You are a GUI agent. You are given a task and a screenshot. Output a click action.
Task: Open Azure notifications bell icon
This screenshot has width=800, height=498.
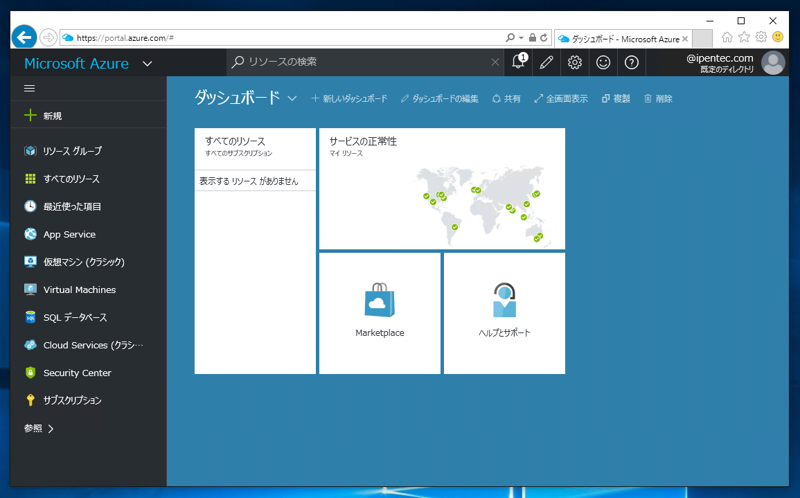518,62
